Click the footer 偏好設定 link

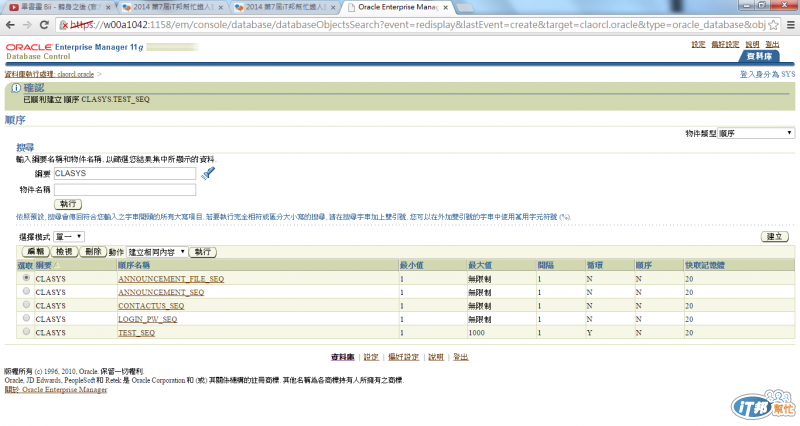tap(403, 357)
